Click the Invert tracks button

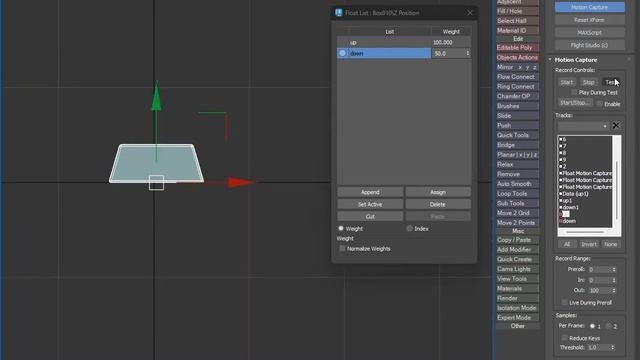(589, 244)
